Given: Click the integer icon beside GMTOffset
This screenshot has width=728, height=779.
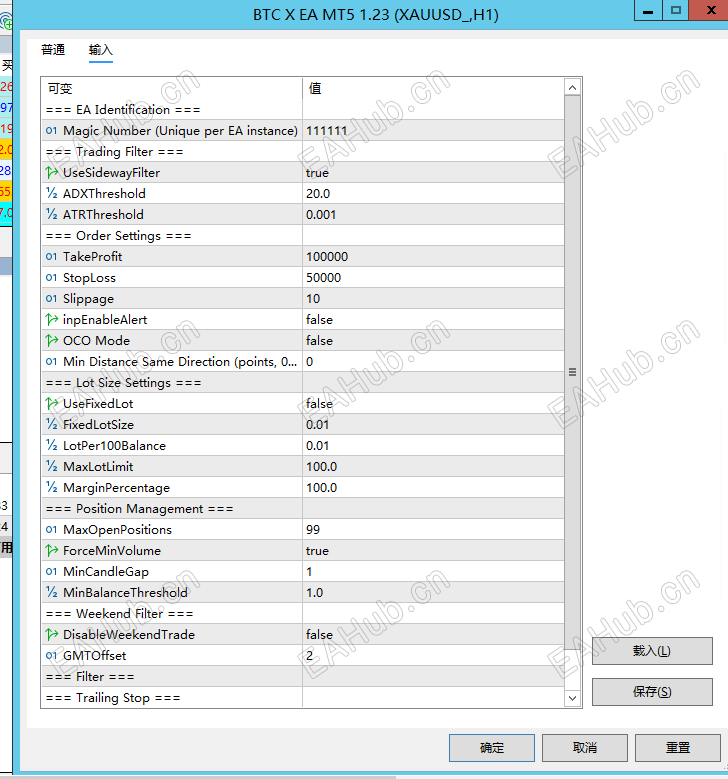Looking at the screenshot, I should 51,656.
